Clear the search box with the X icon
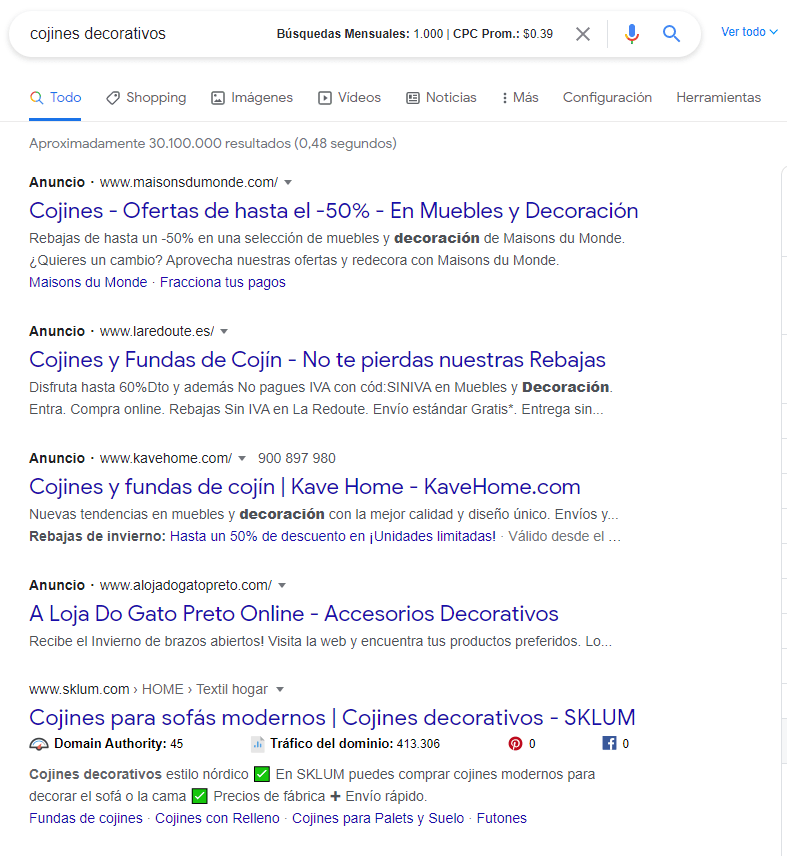Viewport: 787px width, 856px height. [x=583, y=34]
